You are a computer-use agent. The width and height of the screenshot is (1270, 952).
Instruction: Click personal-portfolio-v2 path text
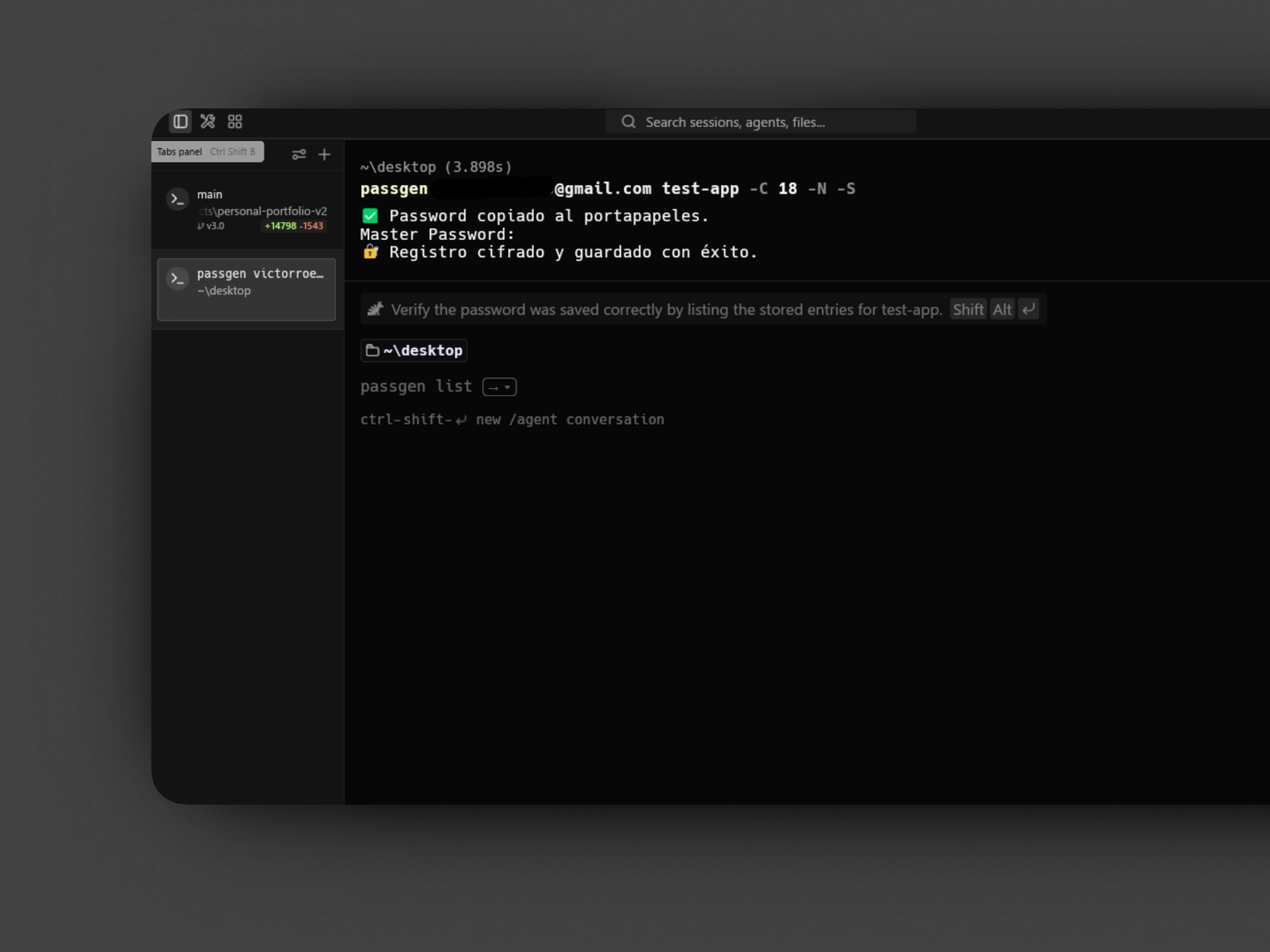point(263,211)
